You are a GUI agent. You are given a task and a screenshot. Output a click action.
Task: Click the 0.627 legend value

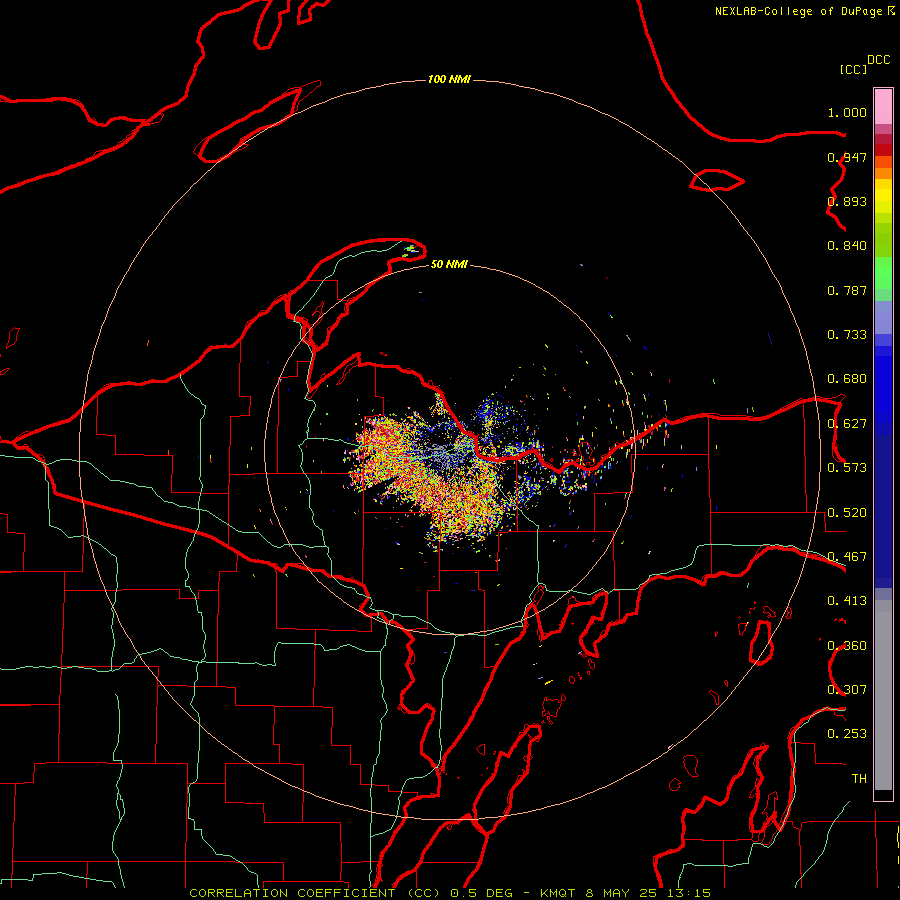[847, 424]
